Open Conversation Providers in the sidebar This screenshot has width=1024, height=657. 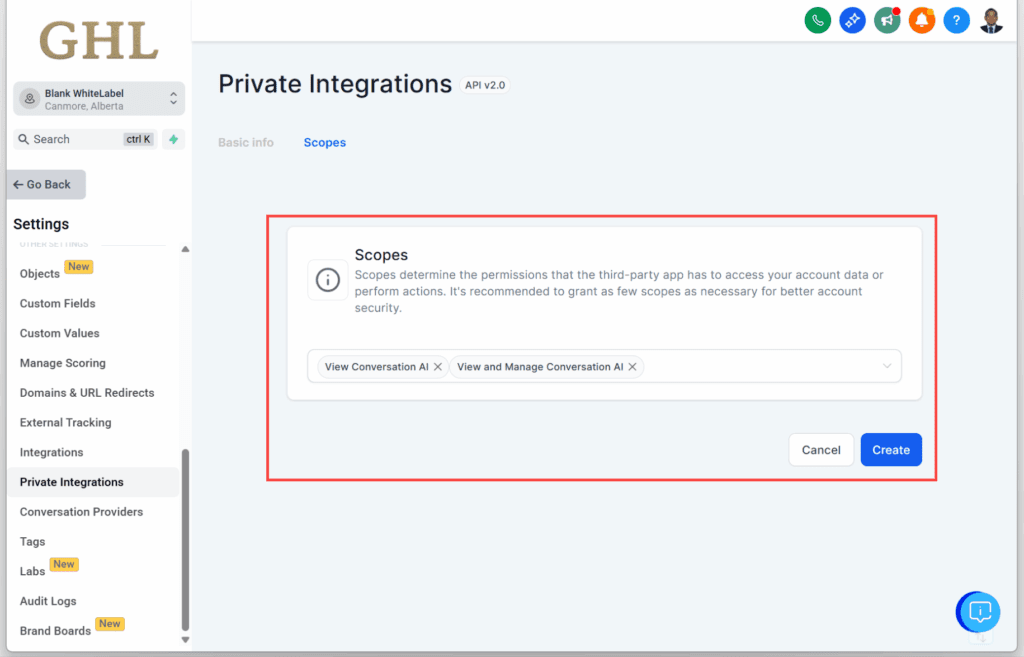coord(80,511)
